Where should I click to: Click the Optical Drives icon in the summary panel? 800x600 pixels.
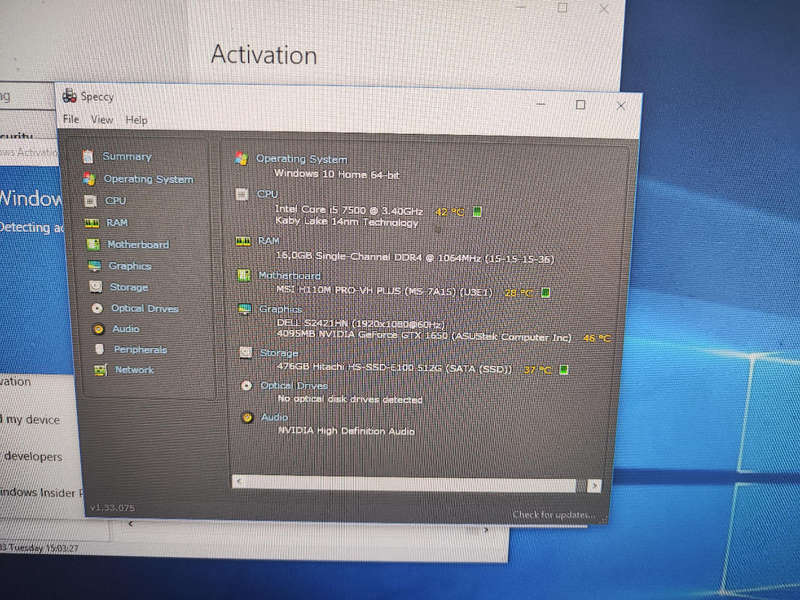[x=246, y=386]
